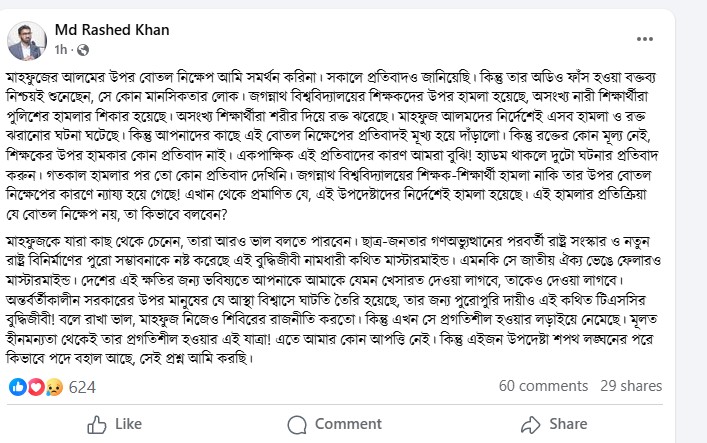Viewport: 707px width, 443px height.
Task: Click the thumbs-up icon on Like button
Action: tap(95, 424)
